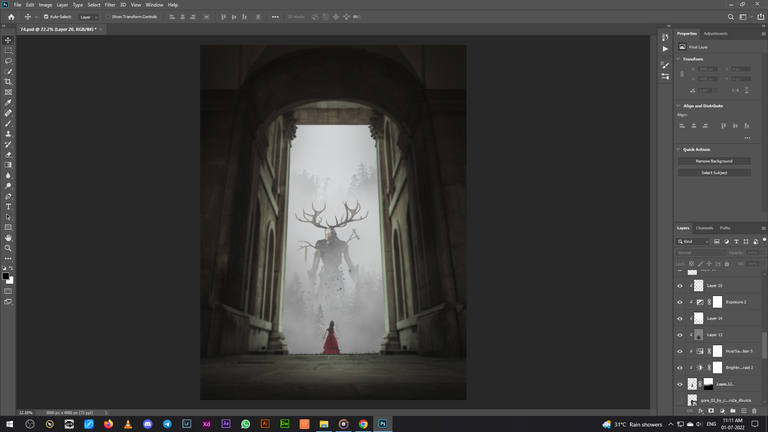Screen dimensions: 768x432
Task: Switch to the Paths tab
Action: click(x=725, y=228)
